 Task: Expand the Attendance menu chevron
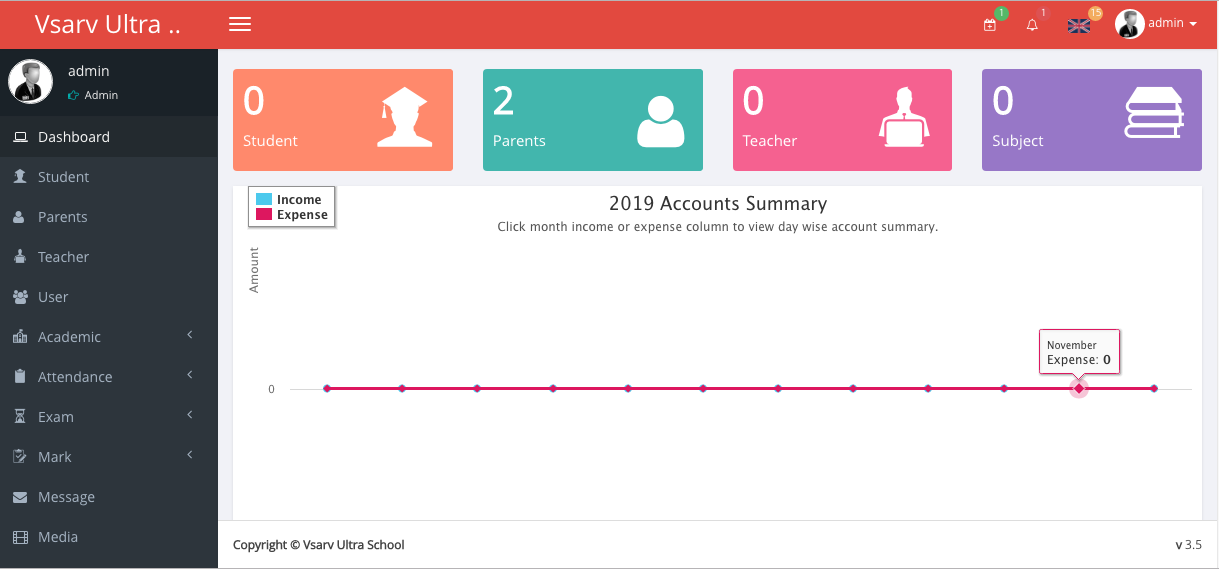coord(189,375)
